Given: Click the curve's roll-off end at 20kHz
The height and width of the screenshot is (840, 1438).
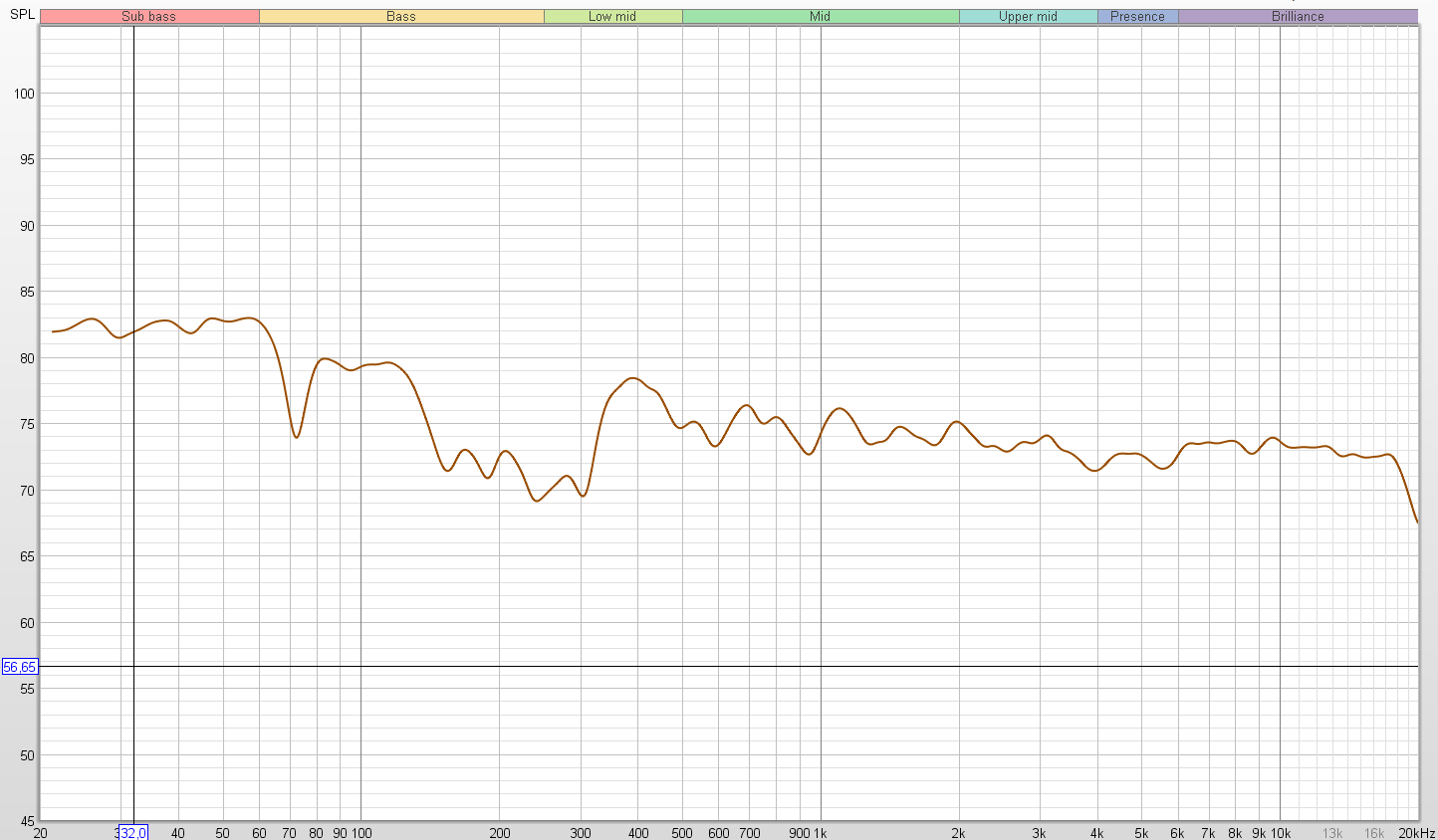Looking at the screenshot, I should point(1416,522).
